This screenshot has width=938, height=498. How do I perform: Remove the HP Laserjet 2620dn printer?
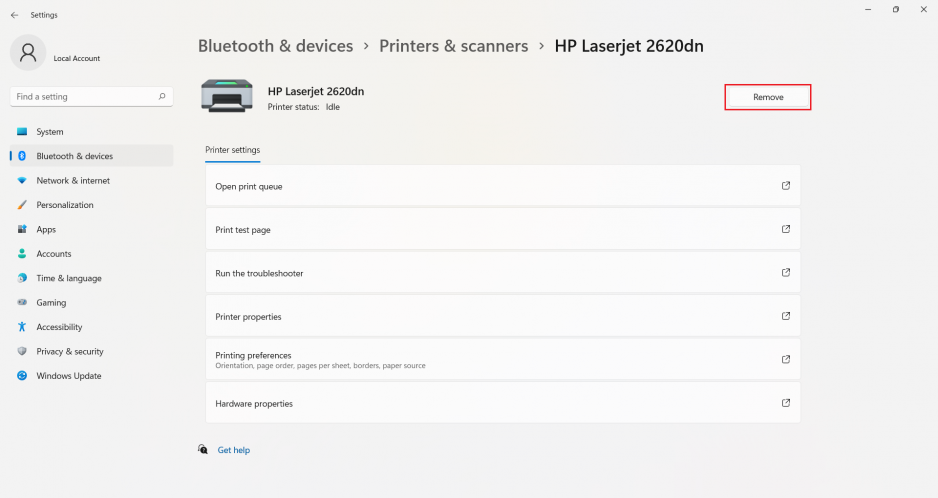click(x=767, y=97)
